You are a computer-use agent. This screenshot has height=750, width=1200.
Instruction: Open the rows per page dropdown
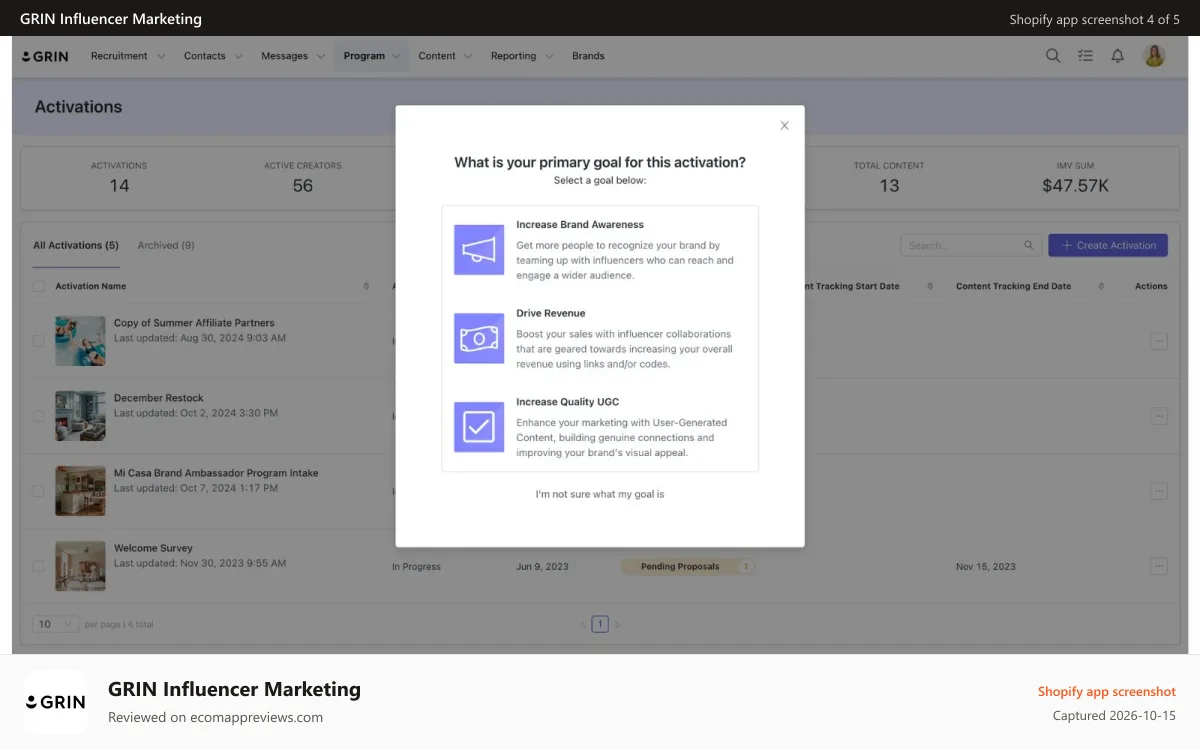coord(56,624)
